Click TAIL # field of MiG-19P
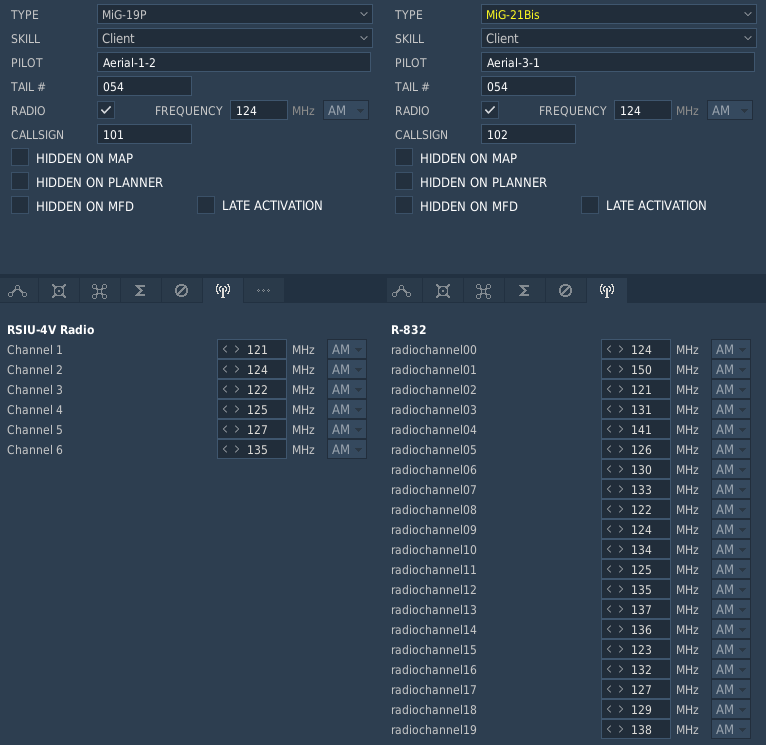The width and height of the screenshot is (766, 745). coord(145,86)
